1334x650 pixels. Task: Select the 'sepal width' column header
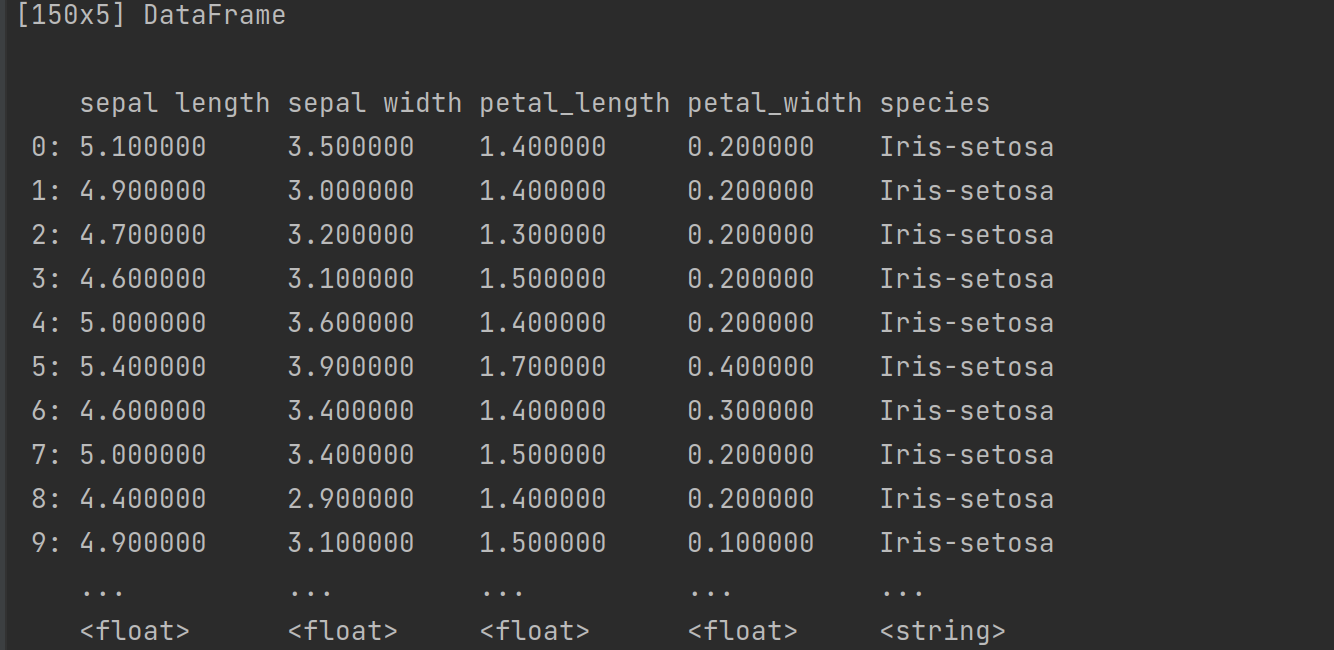375,103
